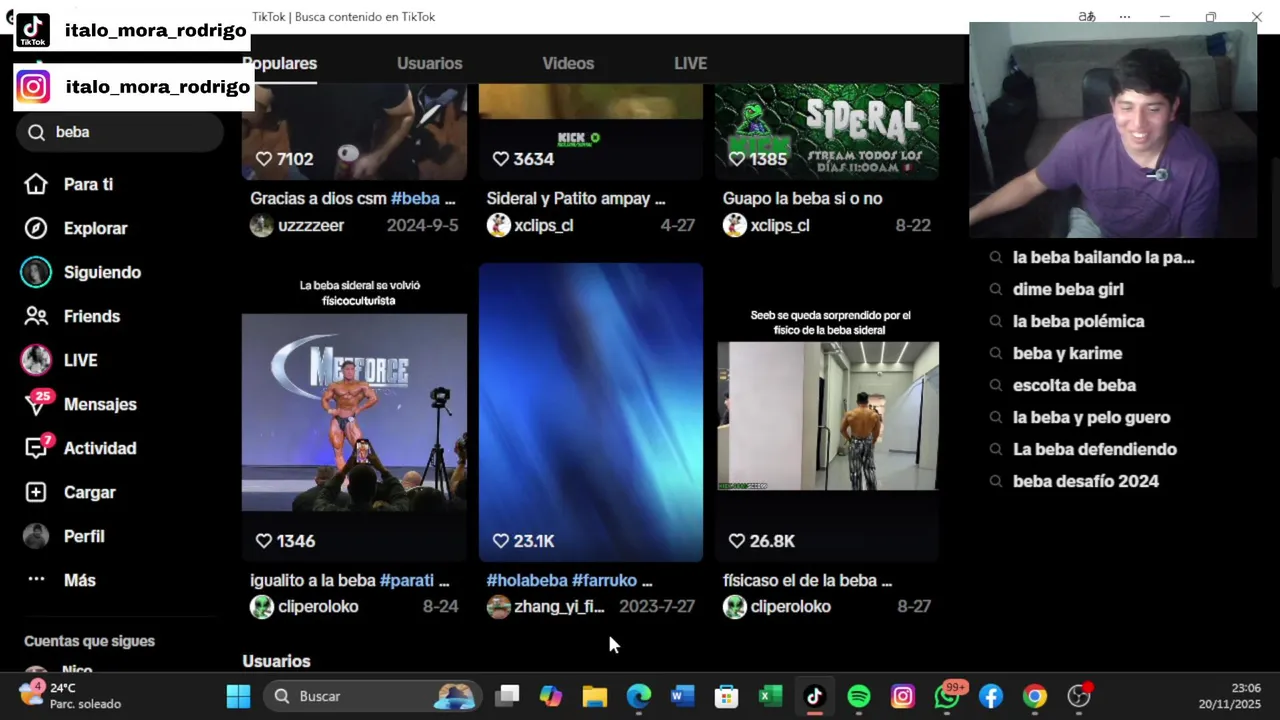Open Copilot from taskbar
Image resolution: width=1280 pixels, height=720 pixels.
(551, 696)
